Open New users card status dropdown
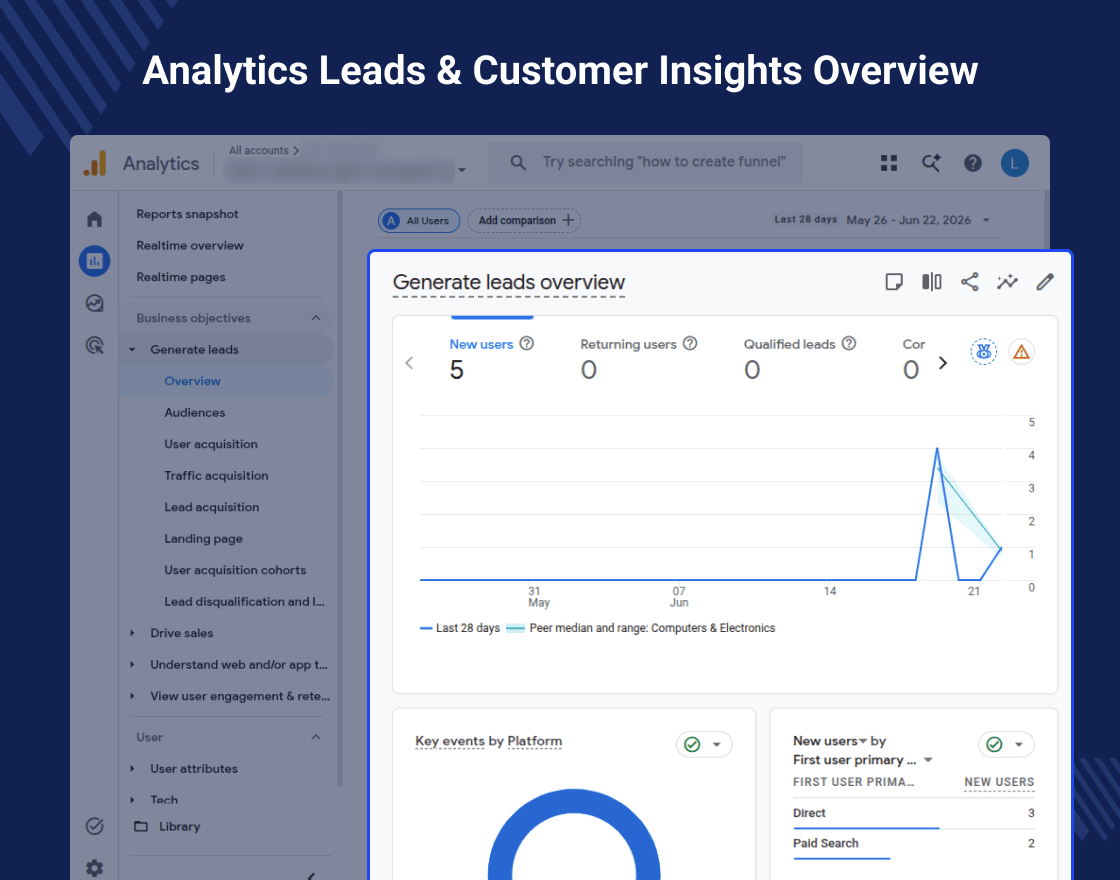 pyautogui.click(x=1006, y=744)
